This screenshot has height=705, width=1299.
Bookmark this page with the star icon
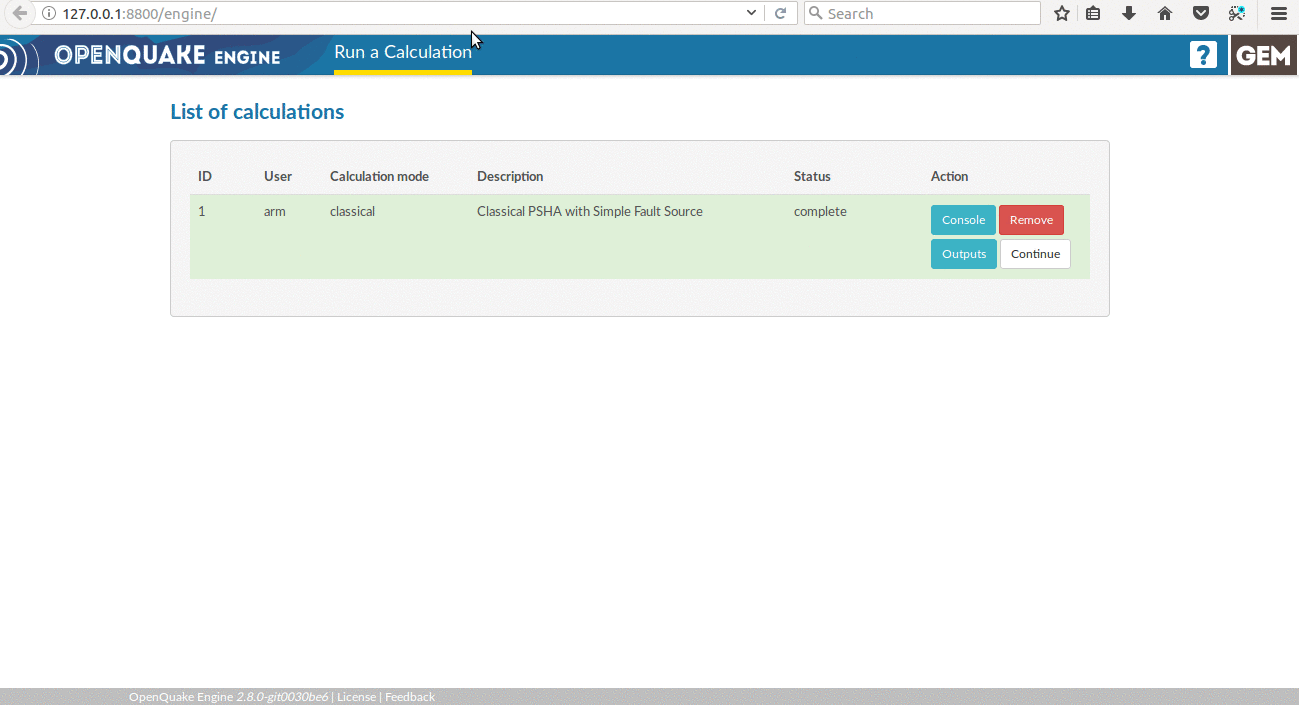click(x=1062, y=13)
